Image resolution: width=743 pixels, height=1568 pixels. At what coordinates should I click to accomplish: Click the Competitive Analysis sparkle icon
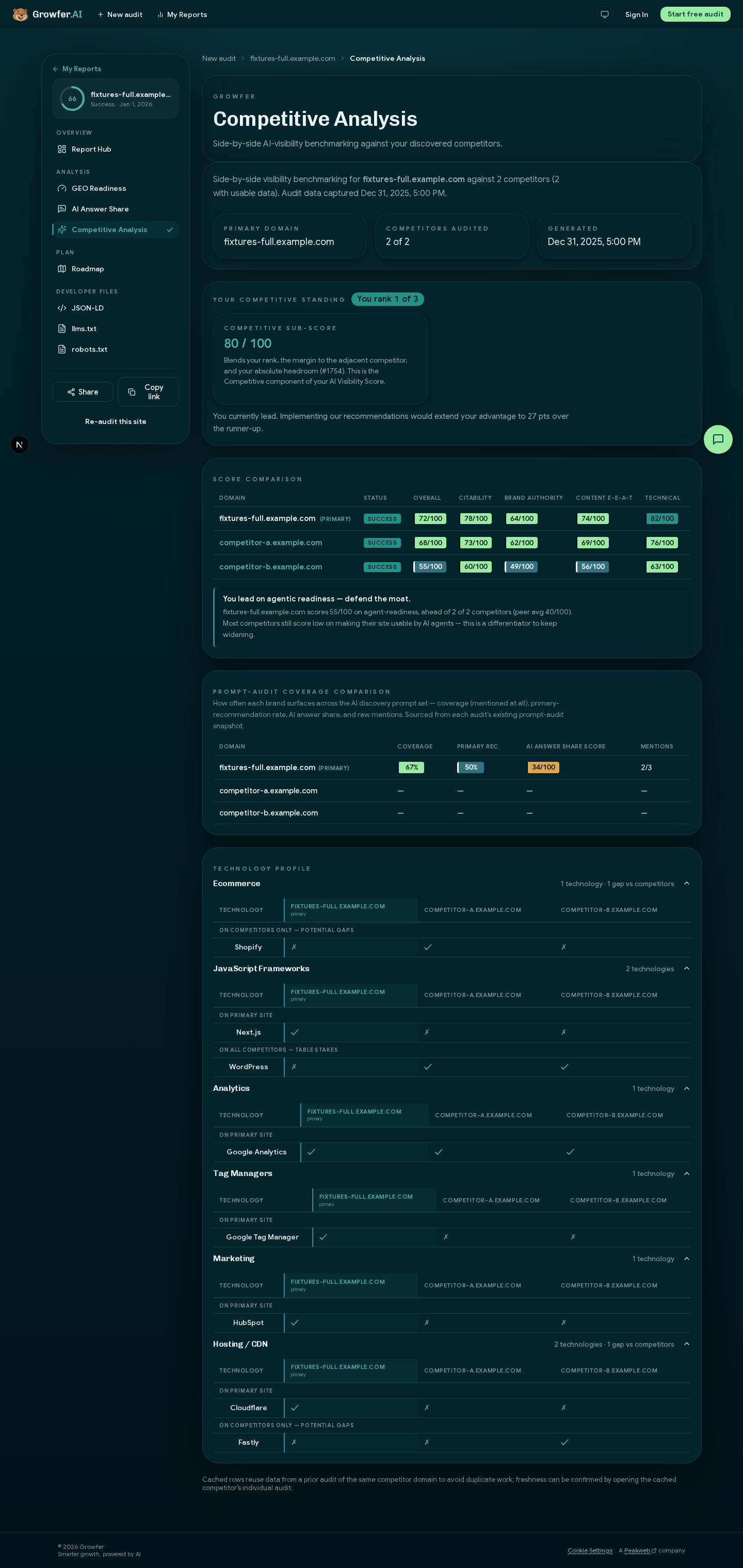point(61,230)
